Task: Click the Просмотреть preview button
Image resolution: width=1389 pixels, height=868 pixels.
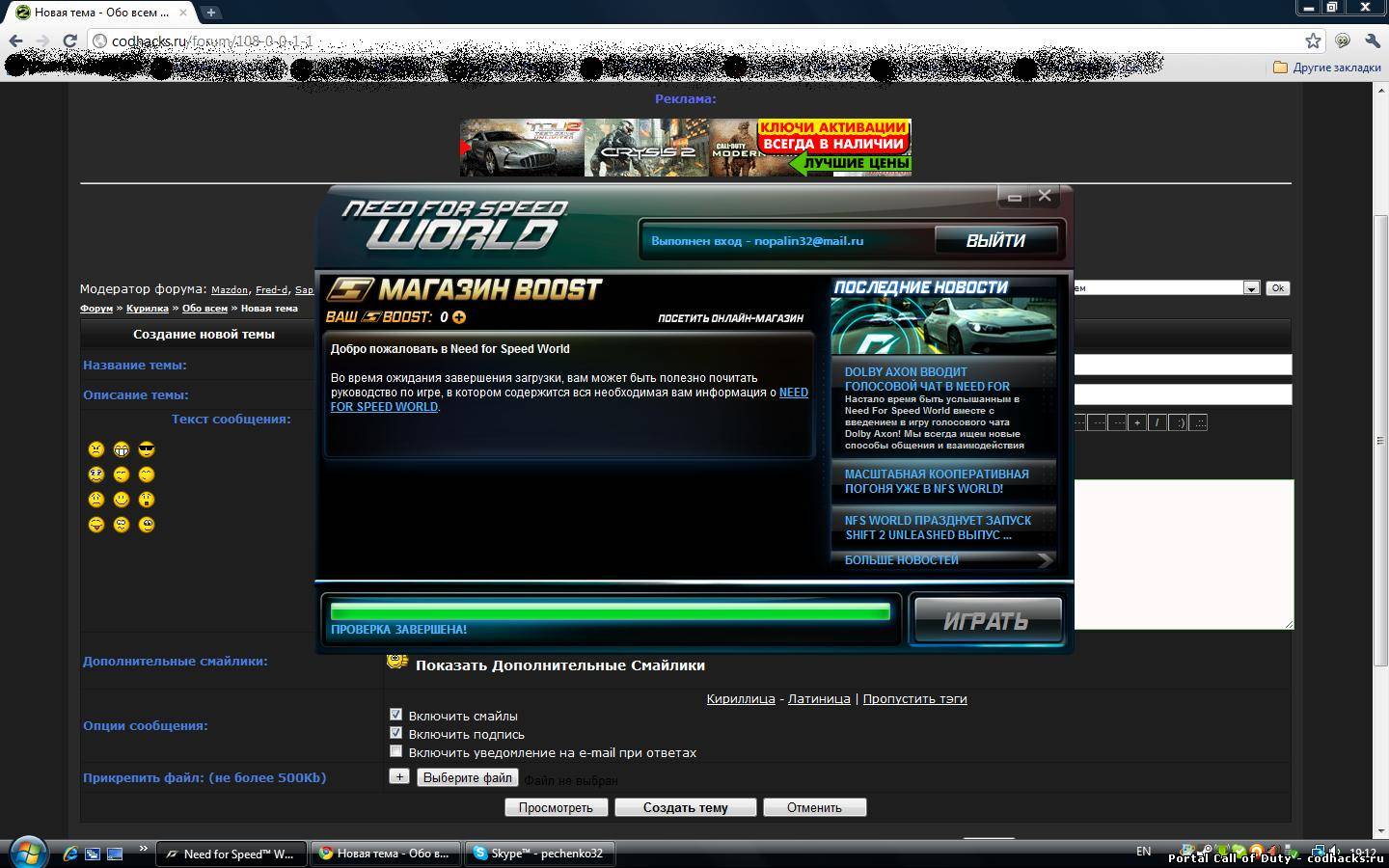Action: 556,807
